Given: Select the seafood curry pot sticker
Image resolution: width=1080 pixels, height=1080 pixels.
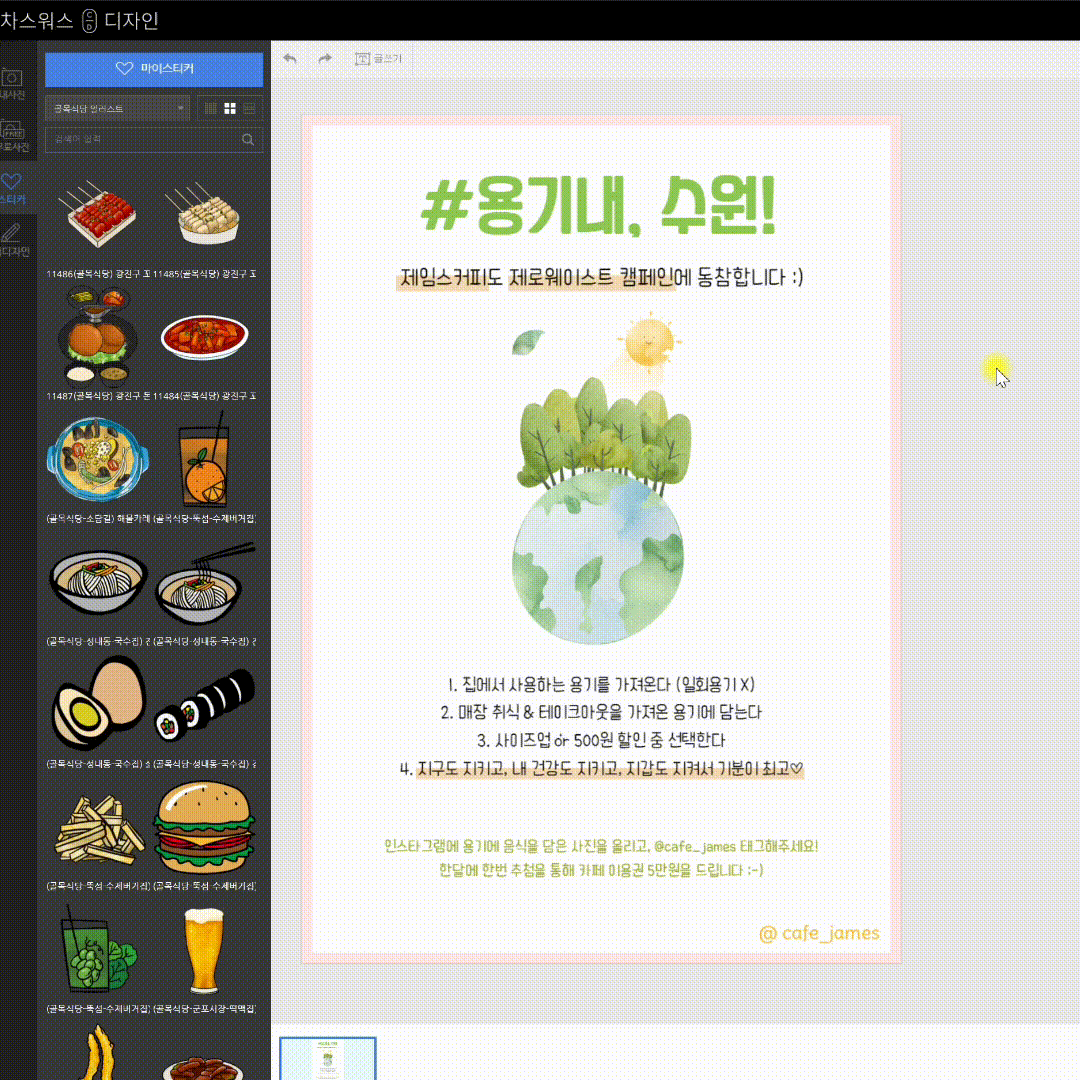Looking at the screenshot, I should pos(98,459).
